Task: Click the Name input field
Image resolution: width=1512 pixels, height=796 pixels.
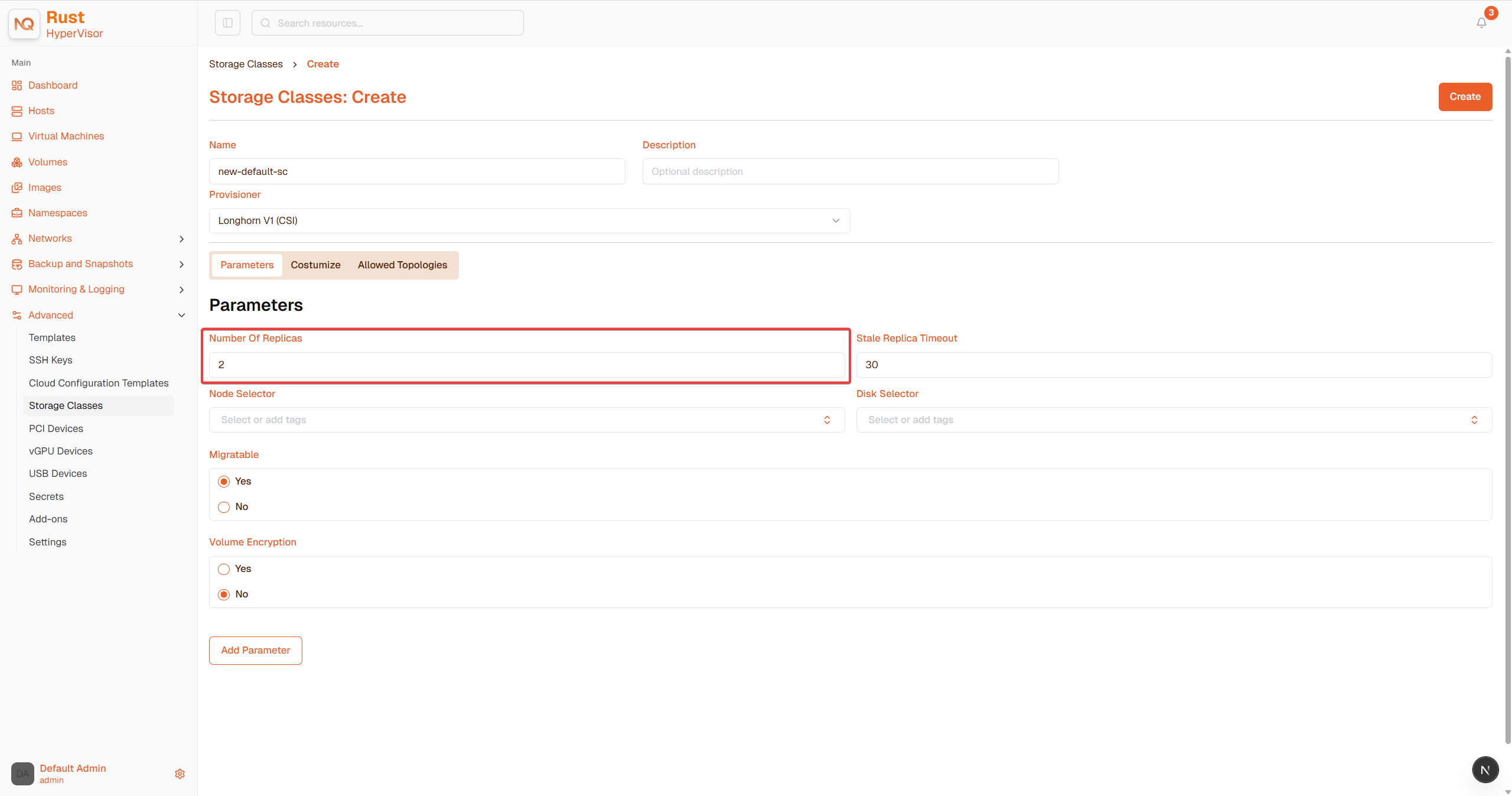Action: tap(417, 171)
